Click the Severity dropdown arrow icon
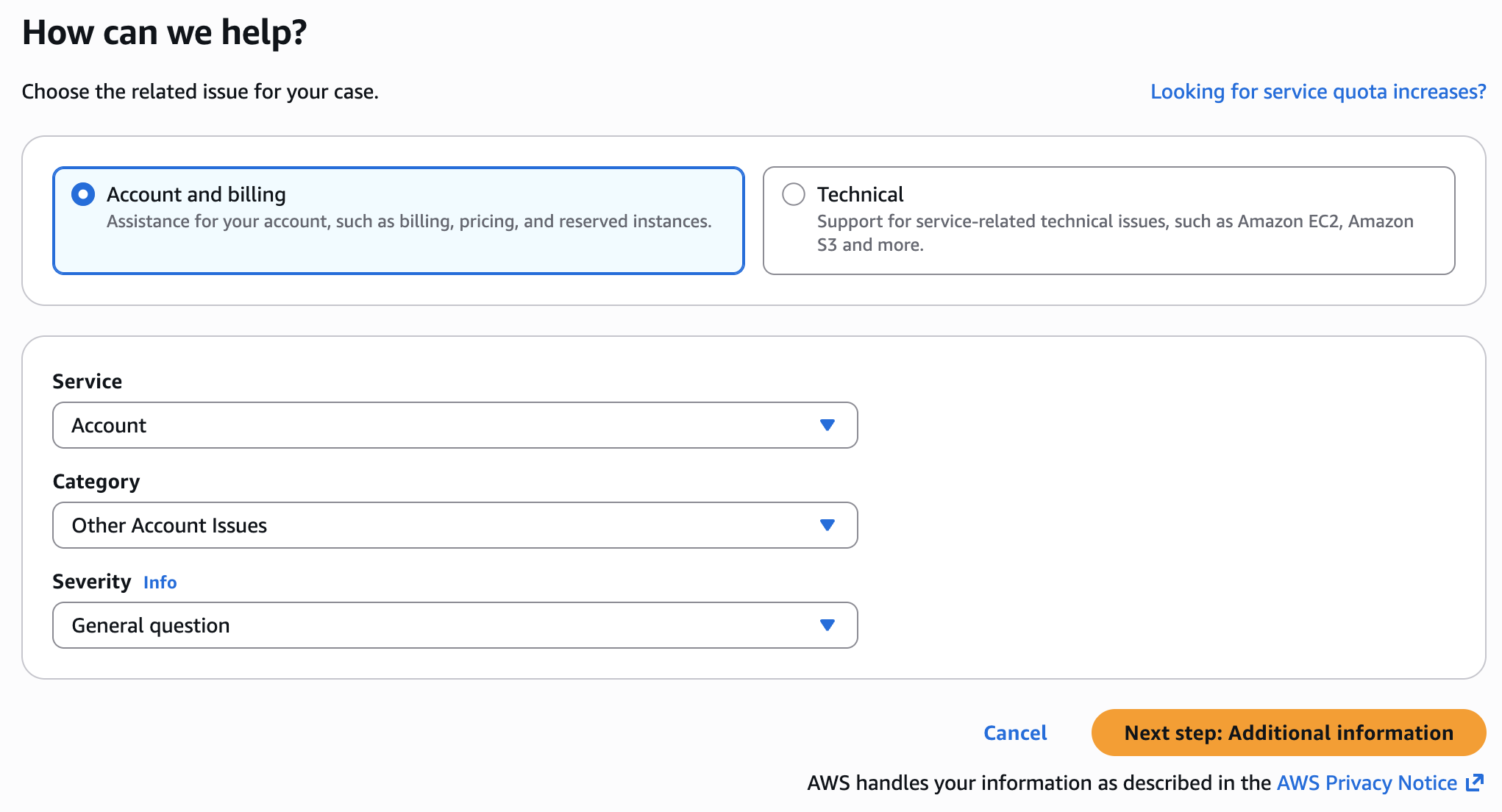The height and width of the screenshot is (812, 1502). 827,625
